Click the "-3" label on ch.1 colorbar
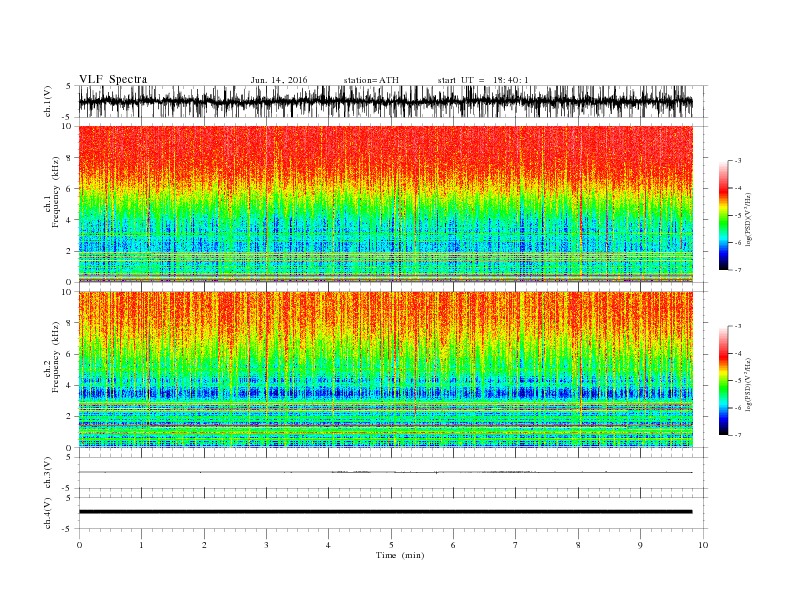Viewport: 792px width, 612px height. coord(737,161)
